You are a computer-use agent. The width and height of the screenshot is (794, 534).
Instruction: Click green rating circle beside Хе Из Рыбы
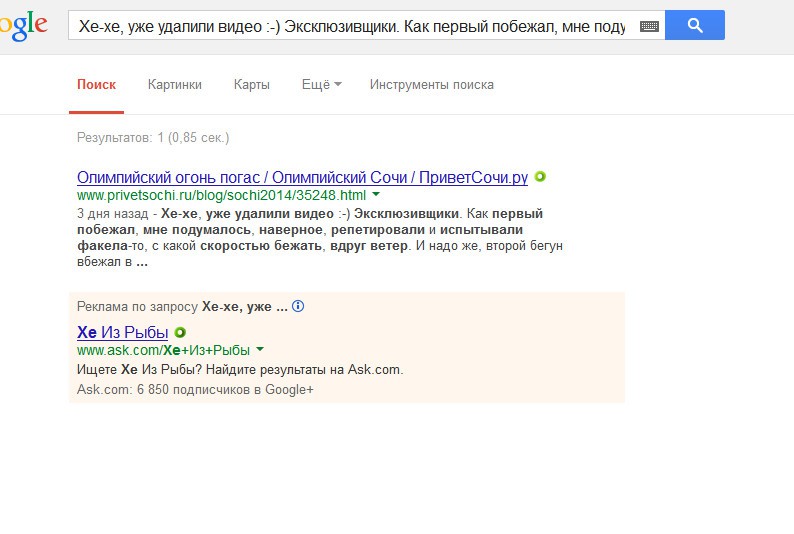tap(180, 332)
